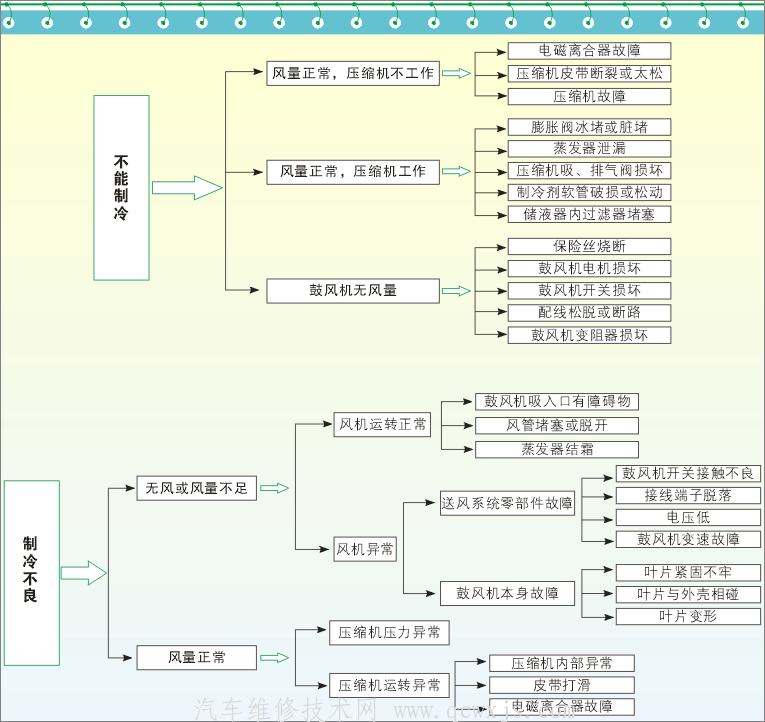The image size is (765, 722).
Task: Select the 保险丝烧断 cause box
Action: 589,246
